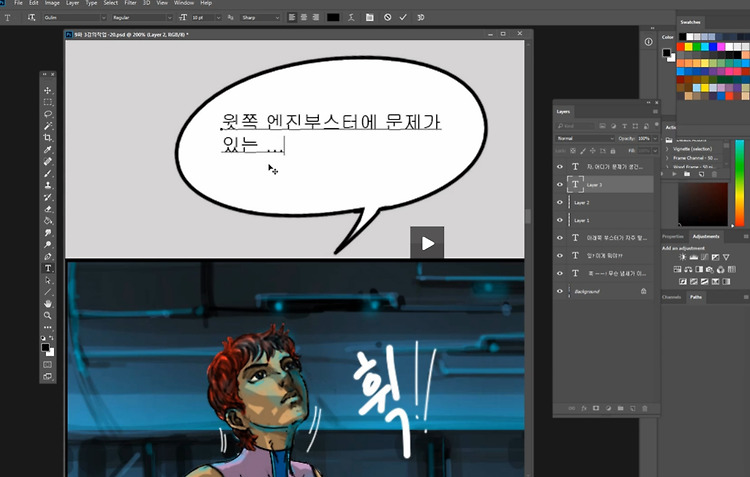
Task: Select the Line tool
Action: click(48, 292)
